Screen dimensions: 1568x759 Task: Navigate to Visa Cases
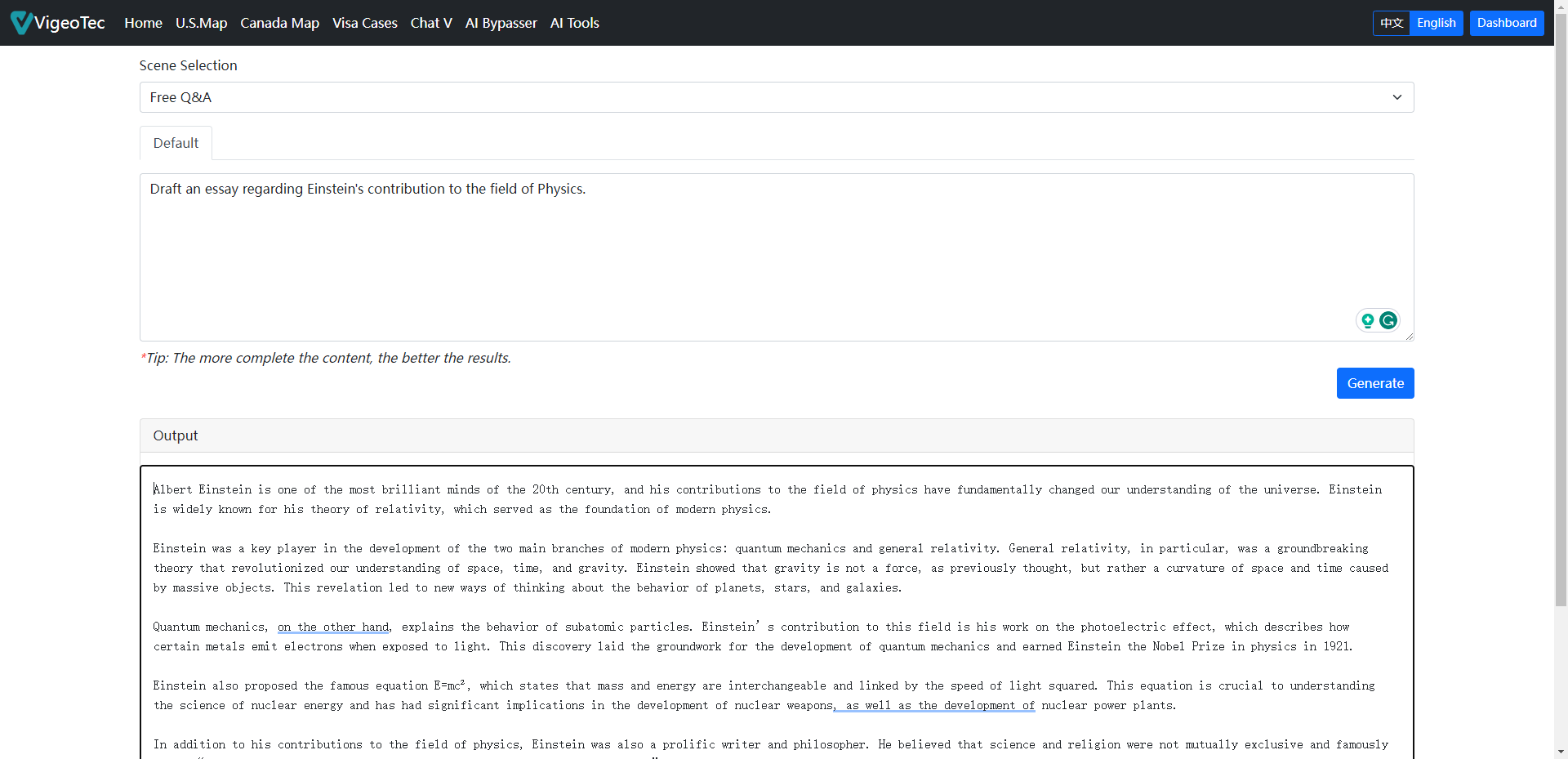(x=364, y=23)
